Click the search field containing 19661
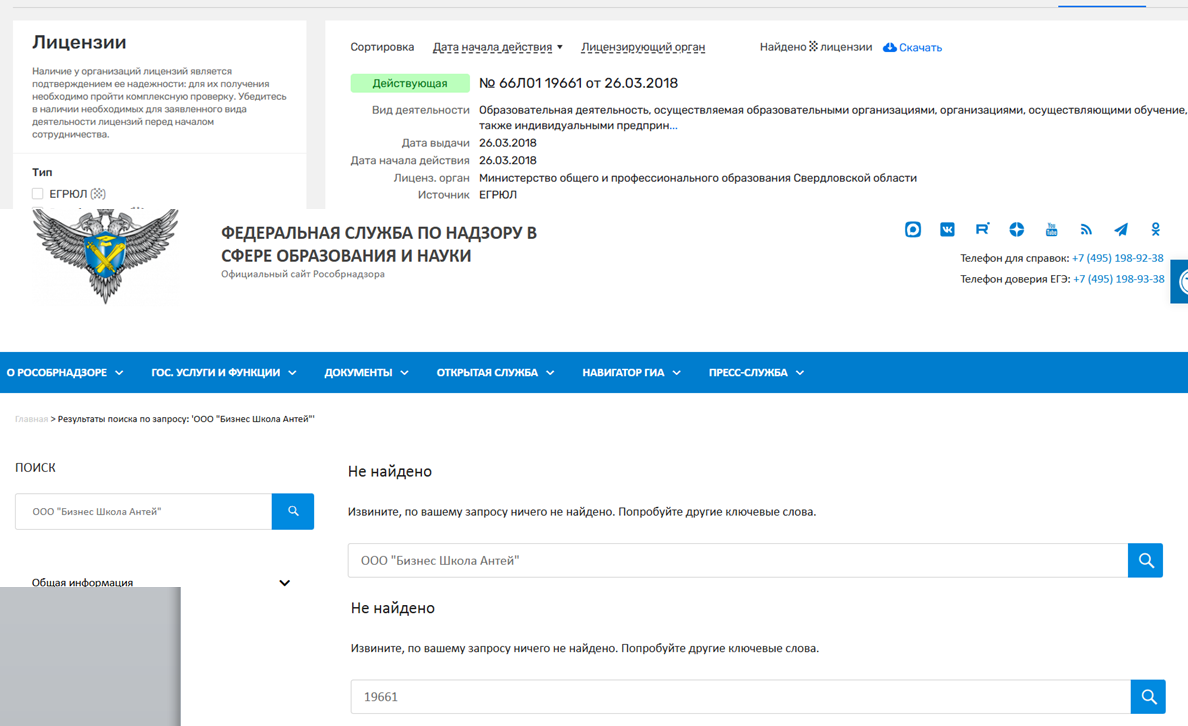1188x726 pixels. pos(740,697)
